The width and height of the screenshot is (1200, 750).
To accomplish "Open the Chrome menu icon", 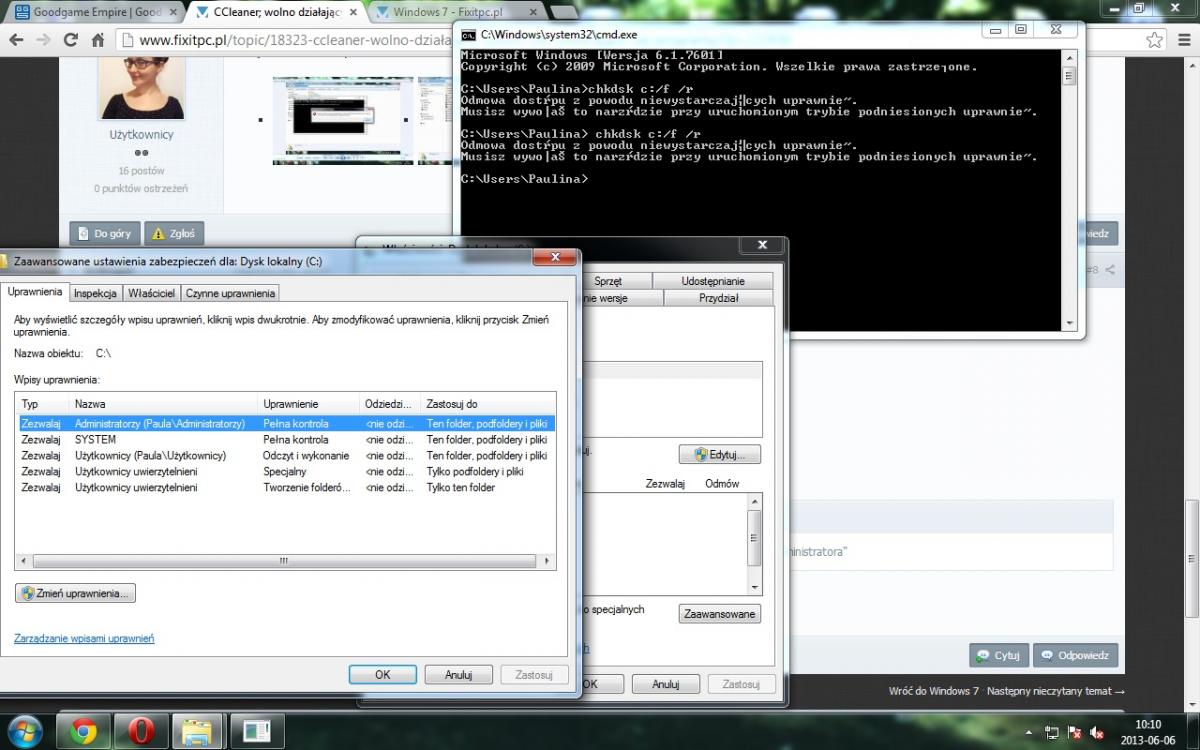I will [x=1182, y=41].
